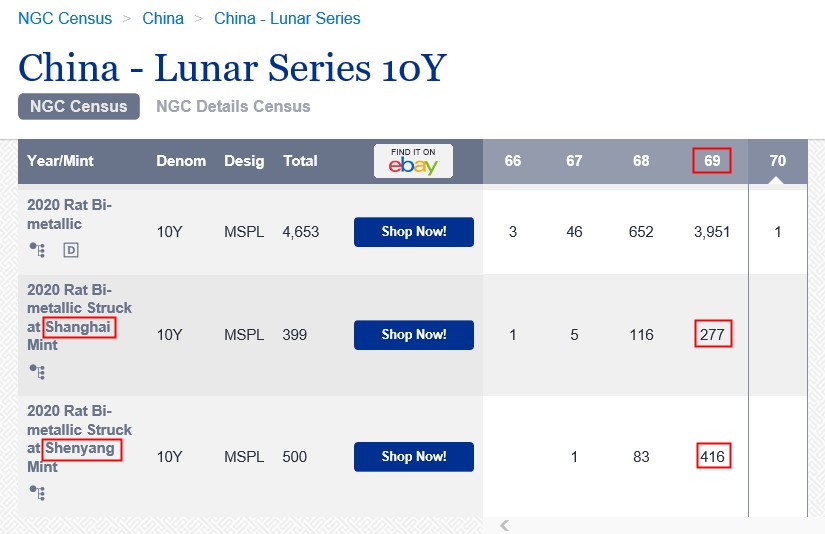Click the D details icon for 2020 Rat Bi-metallic
The height and width of the screenshot is (534, 825).
[x=71, y=250]
